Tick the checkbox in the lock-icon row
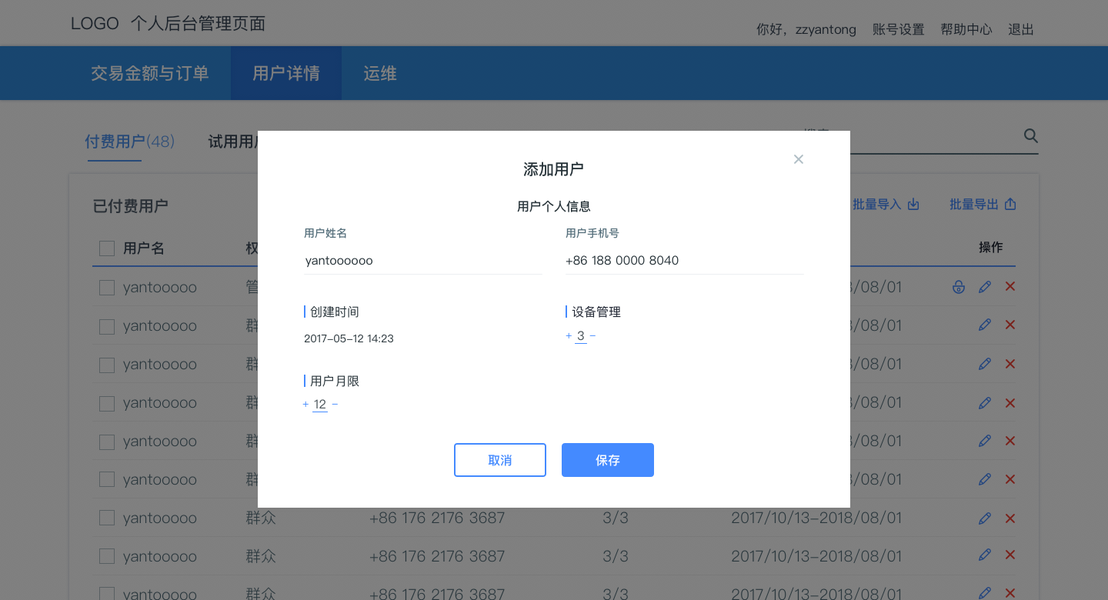 pos(107,288)
